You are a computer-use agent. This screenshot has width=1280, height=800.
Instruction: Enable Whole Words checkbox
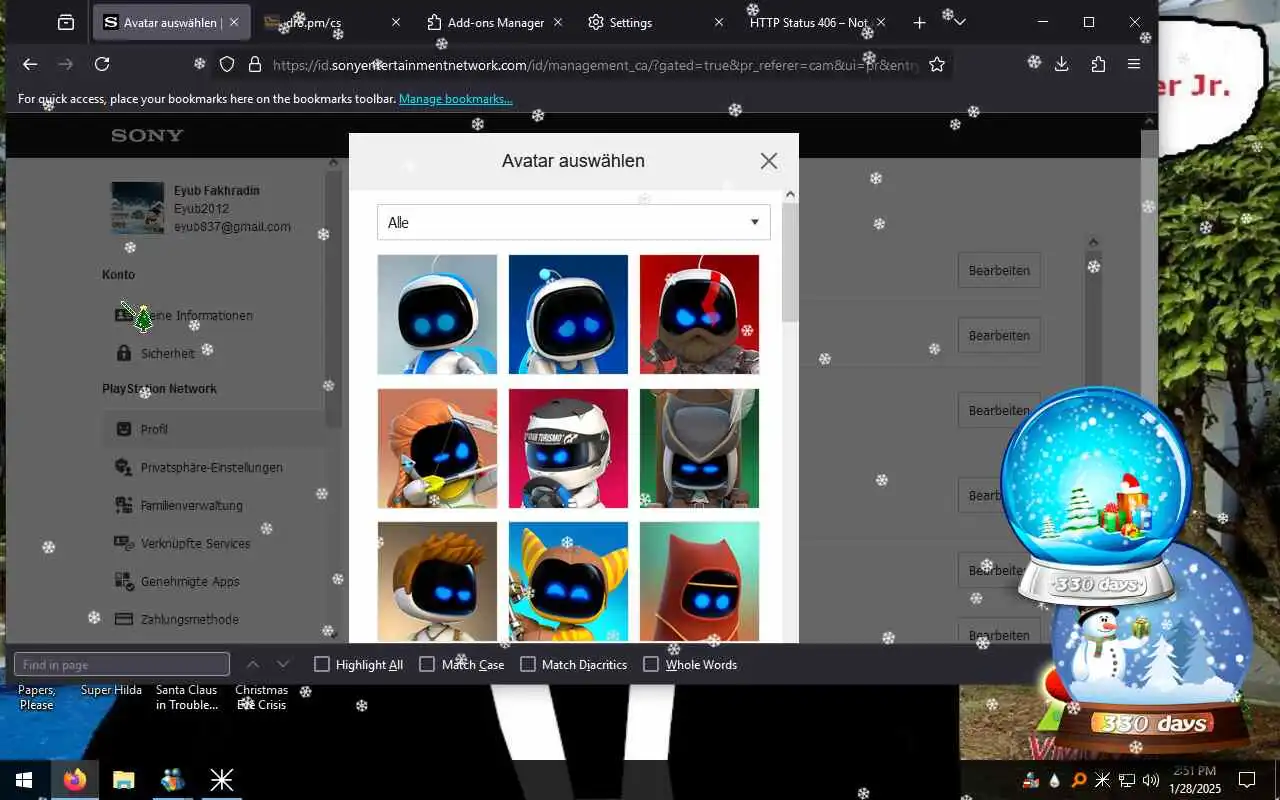tap(651, 664)
